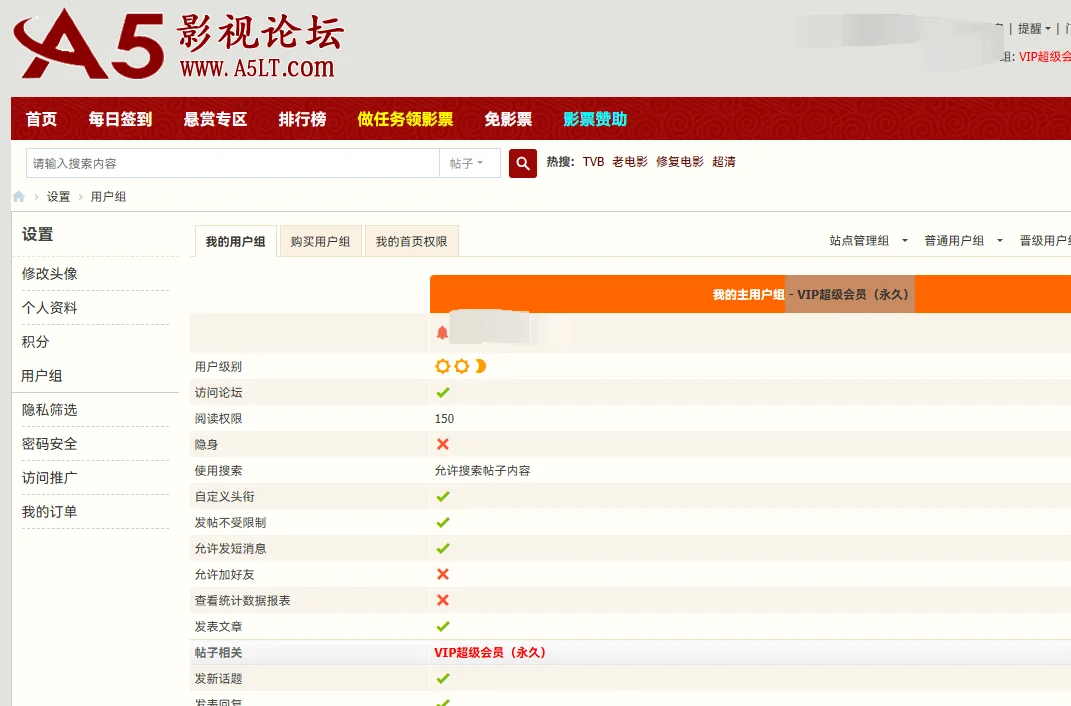Click the green check in 访问论坛 row
The width and height of the screenshot is (1071, 706).
click(x=443, y=393)
